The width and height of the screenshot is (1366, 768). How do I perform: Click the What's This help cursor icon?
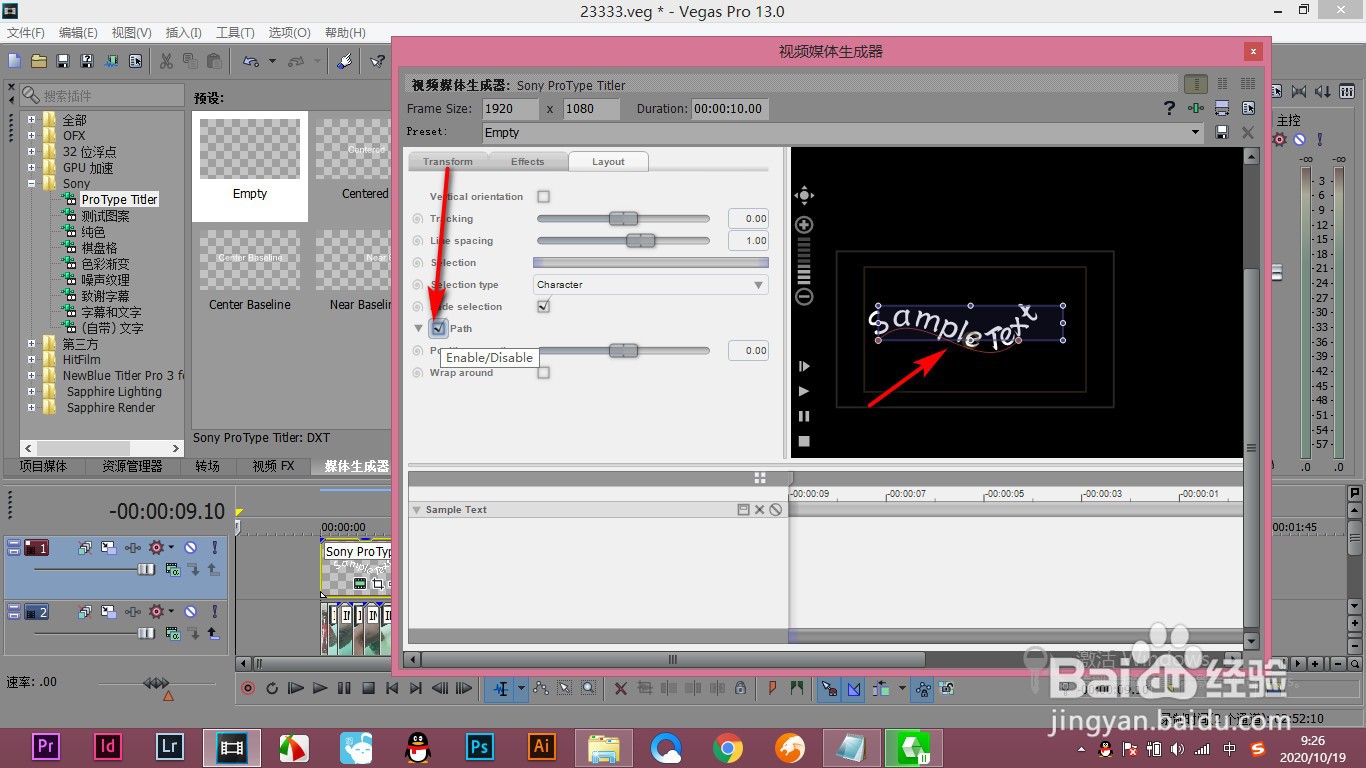click(377, 61)
